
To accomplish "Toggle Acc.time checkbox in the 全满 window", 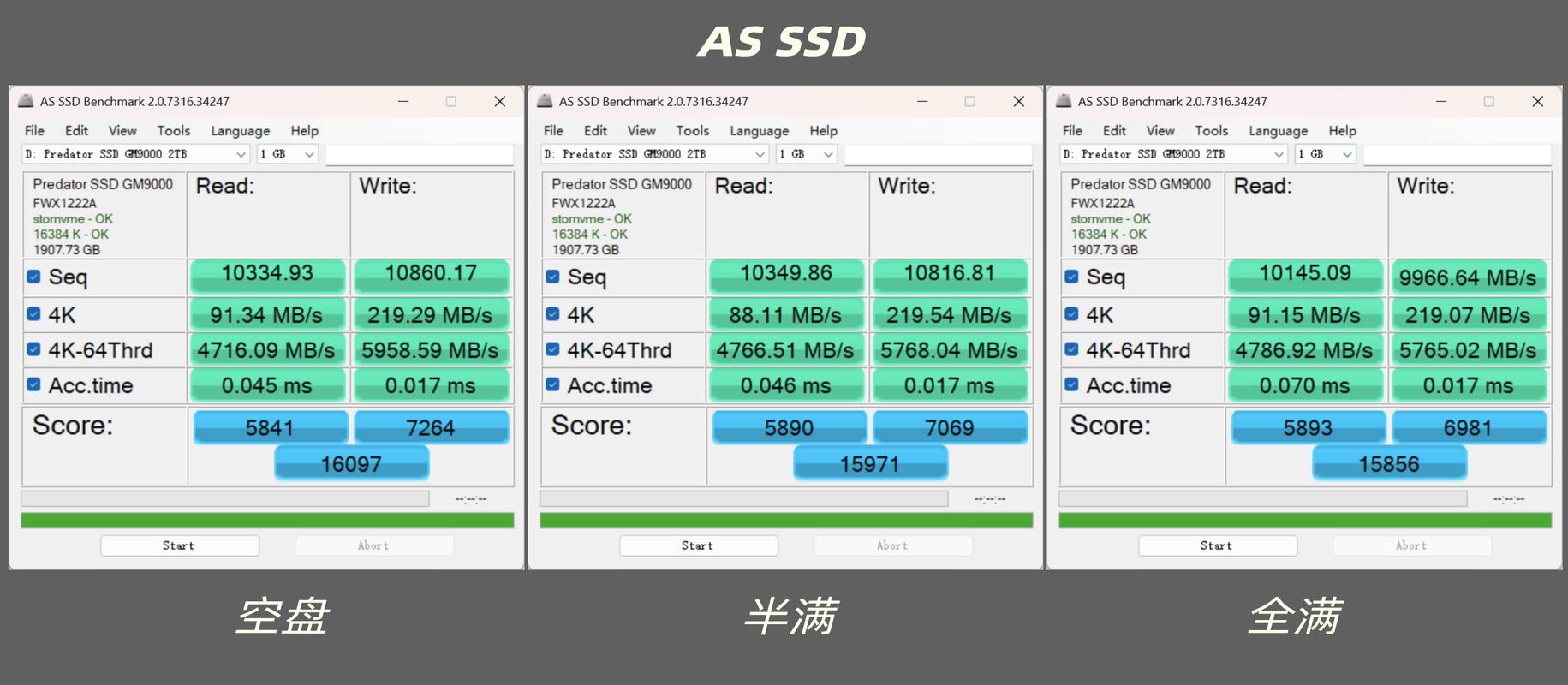I will (x=1071, y=384).
